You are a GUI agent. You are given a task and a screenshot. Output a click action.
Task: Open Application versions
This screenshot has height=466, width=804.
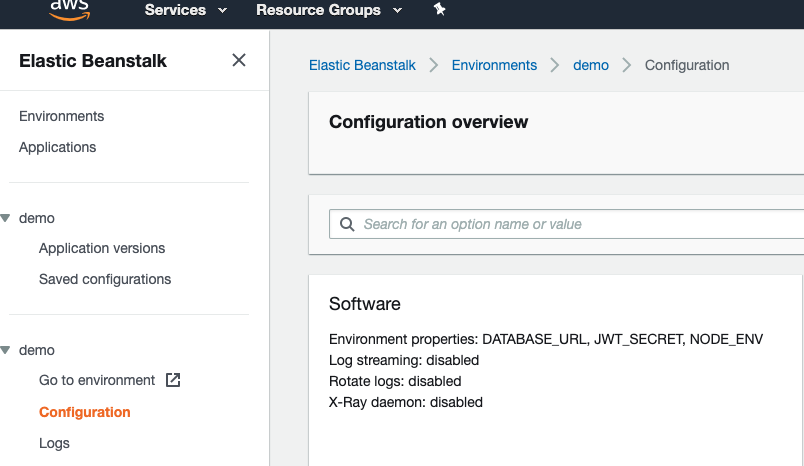[102, 248]
